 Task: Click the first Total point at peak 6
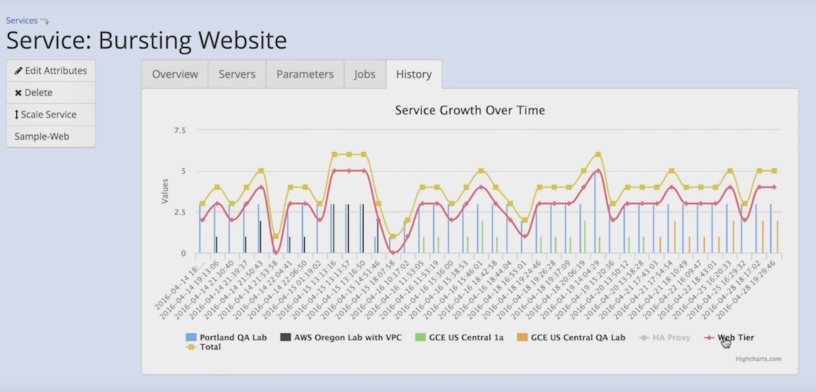point(335,155)
